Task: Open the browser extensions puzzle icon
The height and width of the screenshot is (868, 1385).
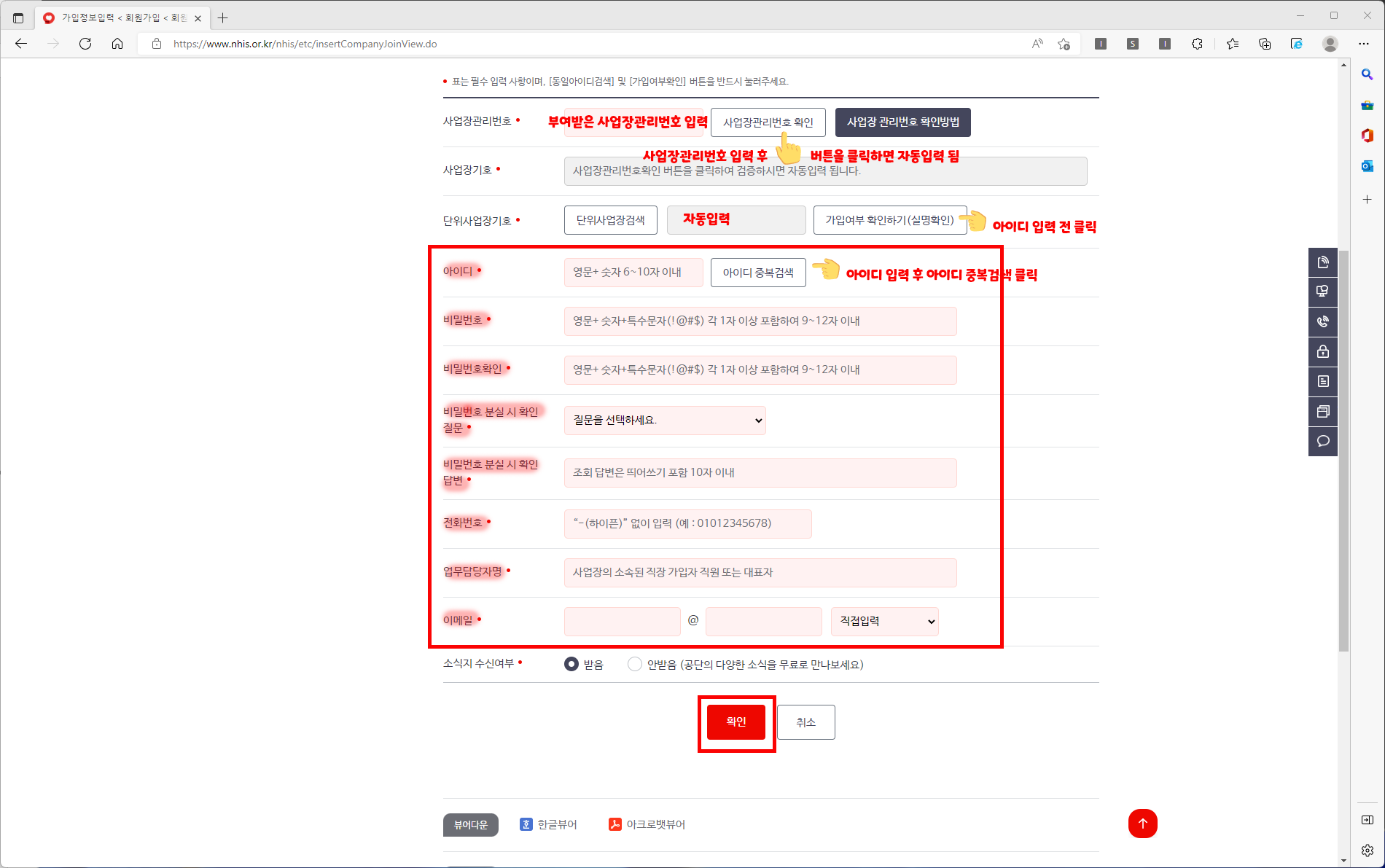Action: click(x=1197, y=44)
